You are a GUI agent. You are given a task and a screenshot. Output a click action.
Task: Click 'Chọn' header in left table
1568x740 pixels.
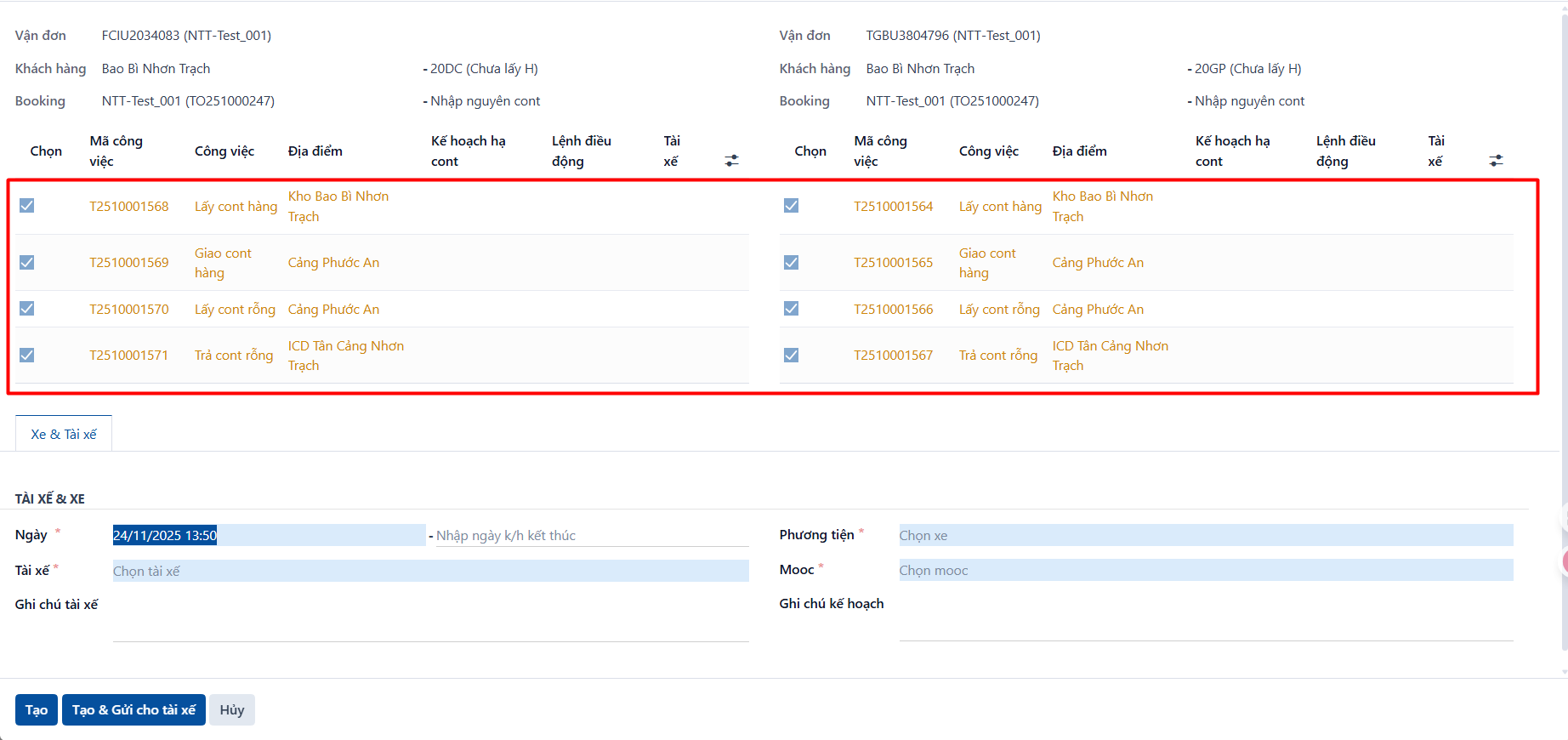coord(46,151)
